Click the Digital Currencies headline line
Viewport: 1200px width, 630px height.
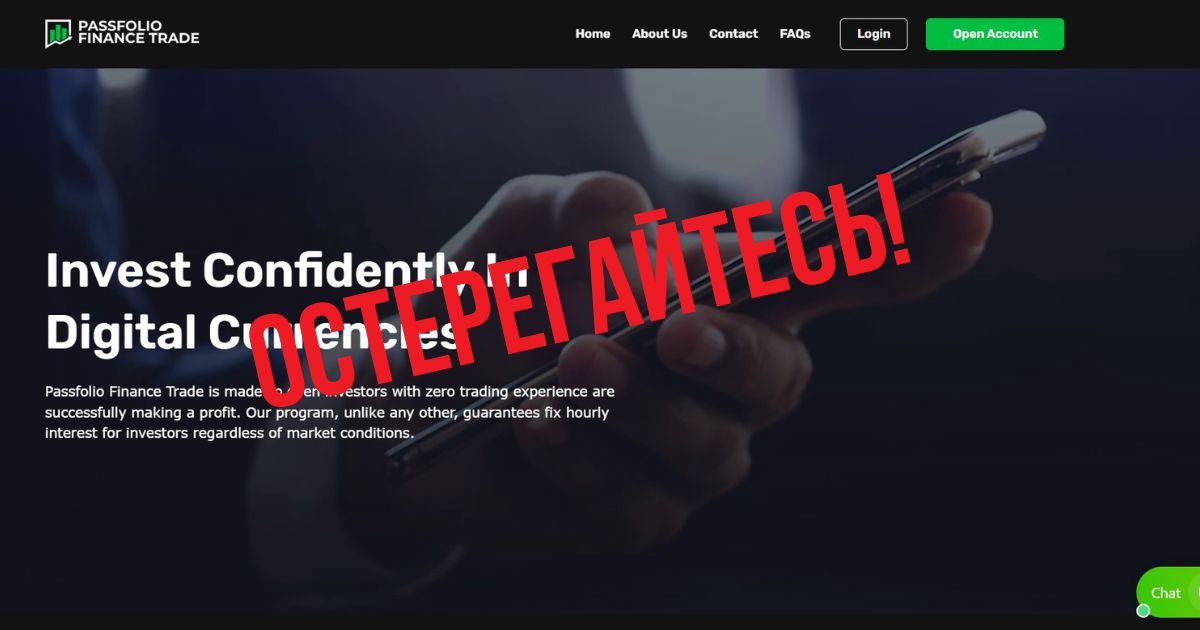coord(255,333)
